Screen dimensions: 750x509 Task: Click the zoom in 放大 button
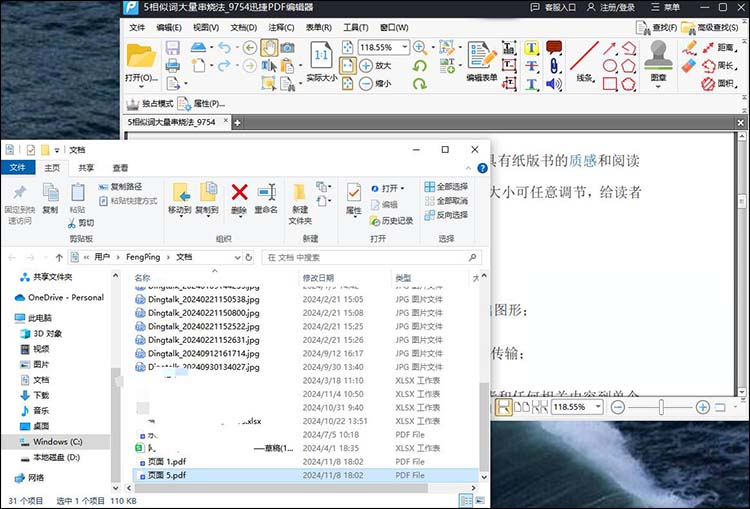point(375,66)
